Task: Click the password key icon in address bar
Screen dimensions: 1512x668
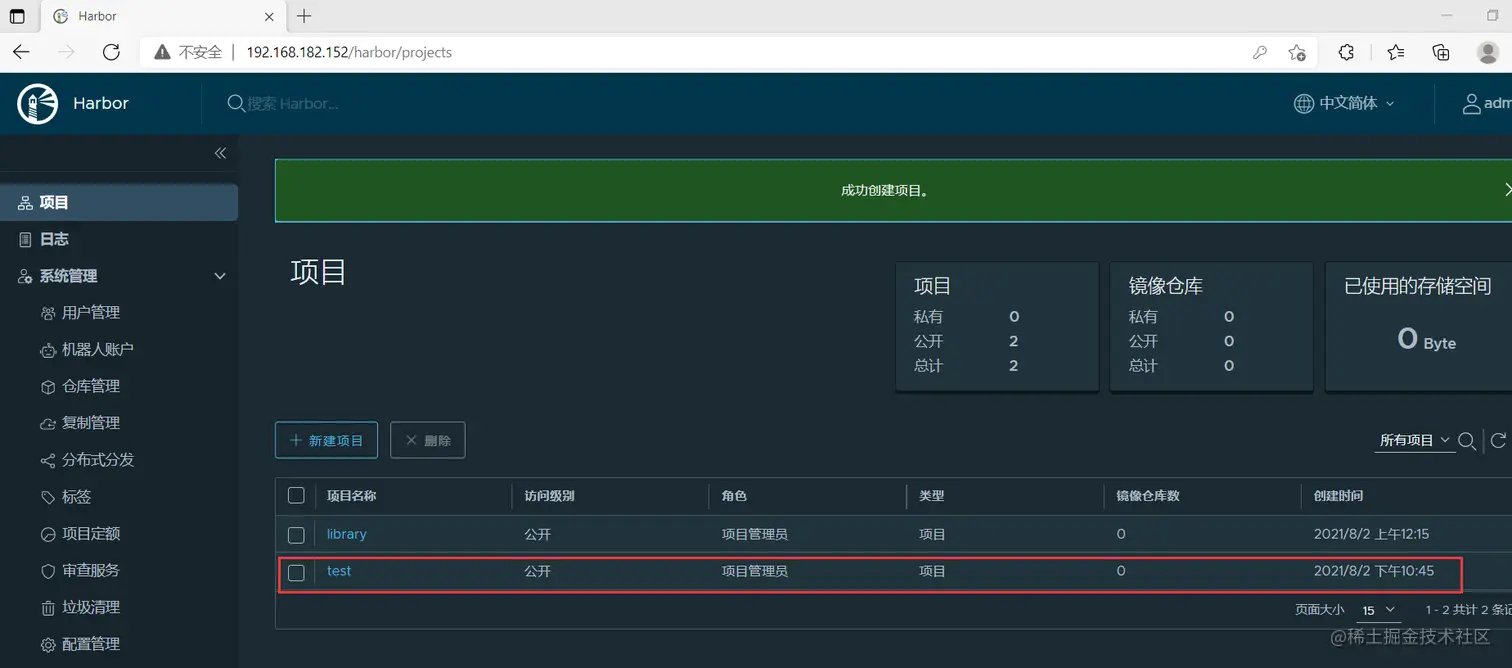Action: point(1260,52)
